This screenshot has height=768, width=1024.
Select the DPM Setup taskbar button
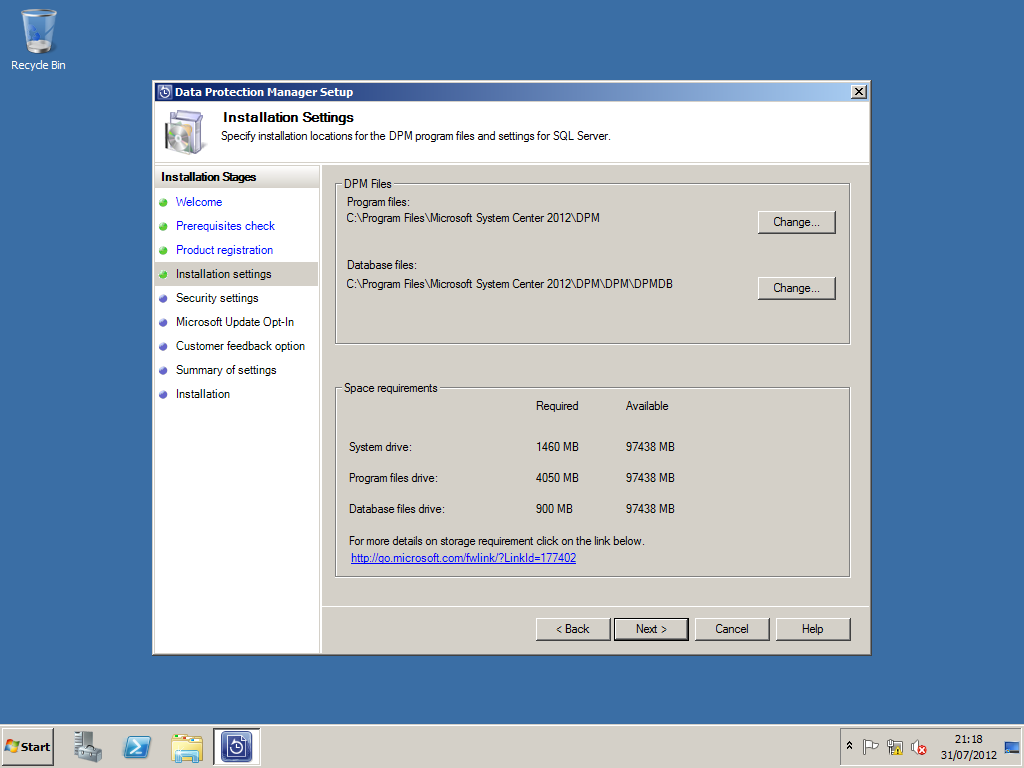coord(236,746)
